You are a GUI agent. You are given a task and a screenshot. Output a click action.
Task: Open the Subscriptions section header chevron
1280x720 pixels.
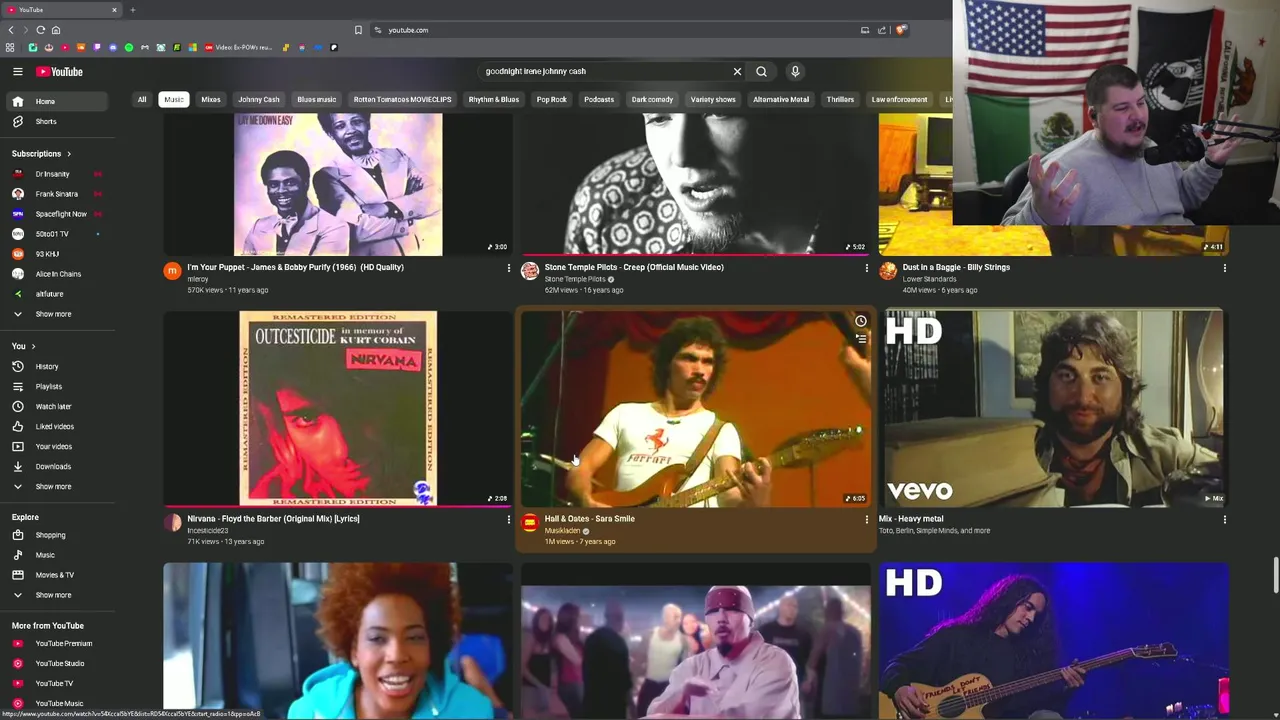click(69, 154)
